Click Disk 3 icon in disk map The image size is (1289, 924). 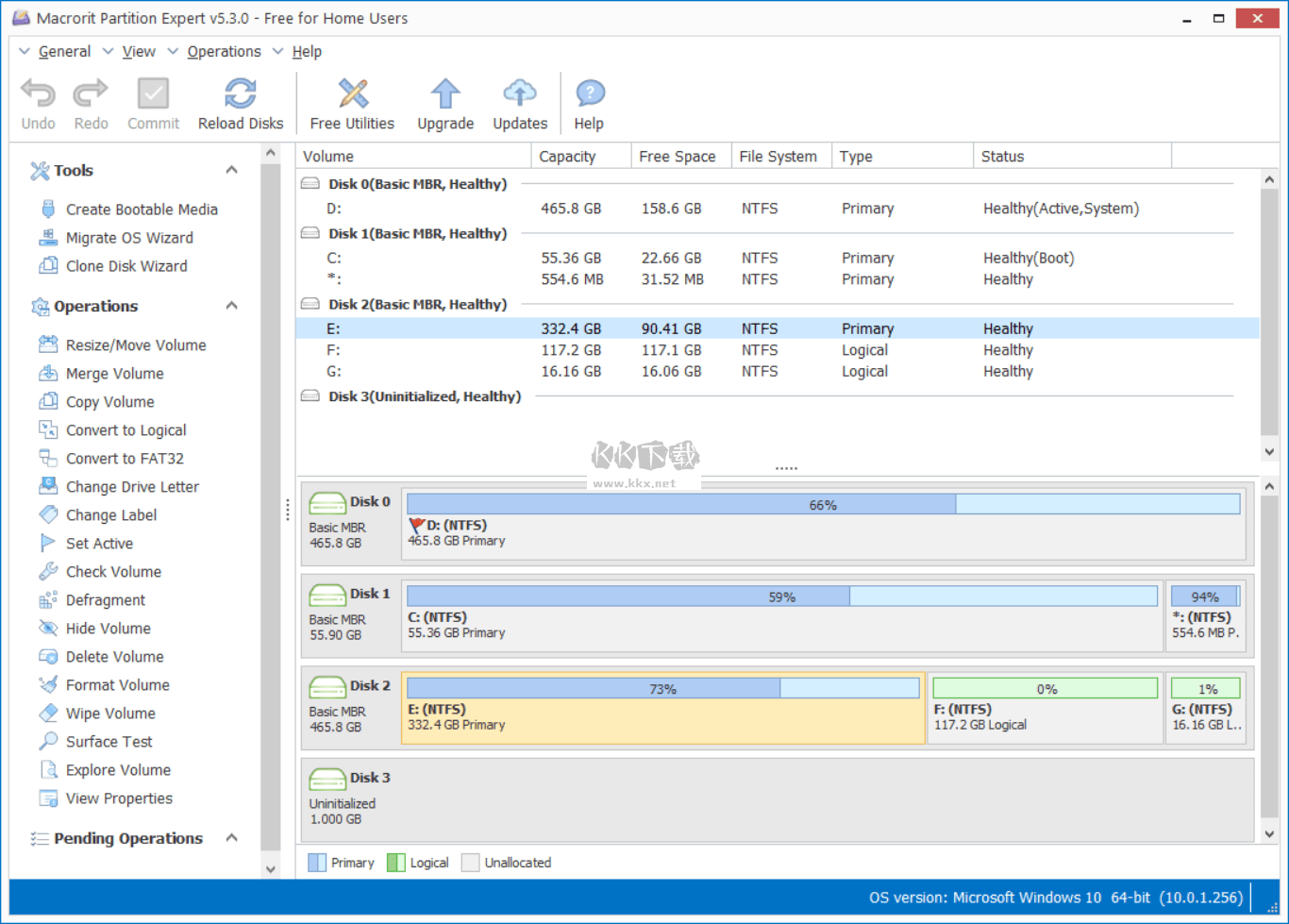(327, 780)
